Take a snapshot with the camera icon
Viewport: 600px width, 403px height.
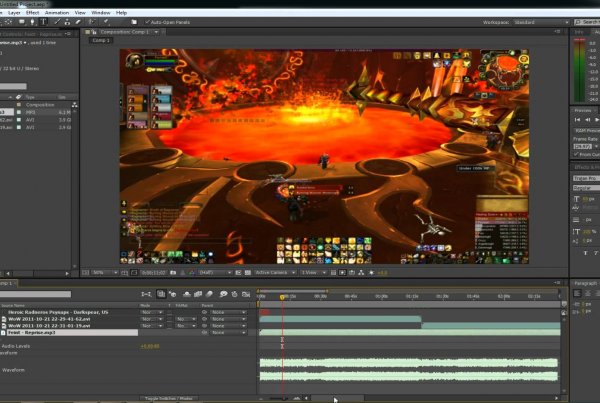173,272
